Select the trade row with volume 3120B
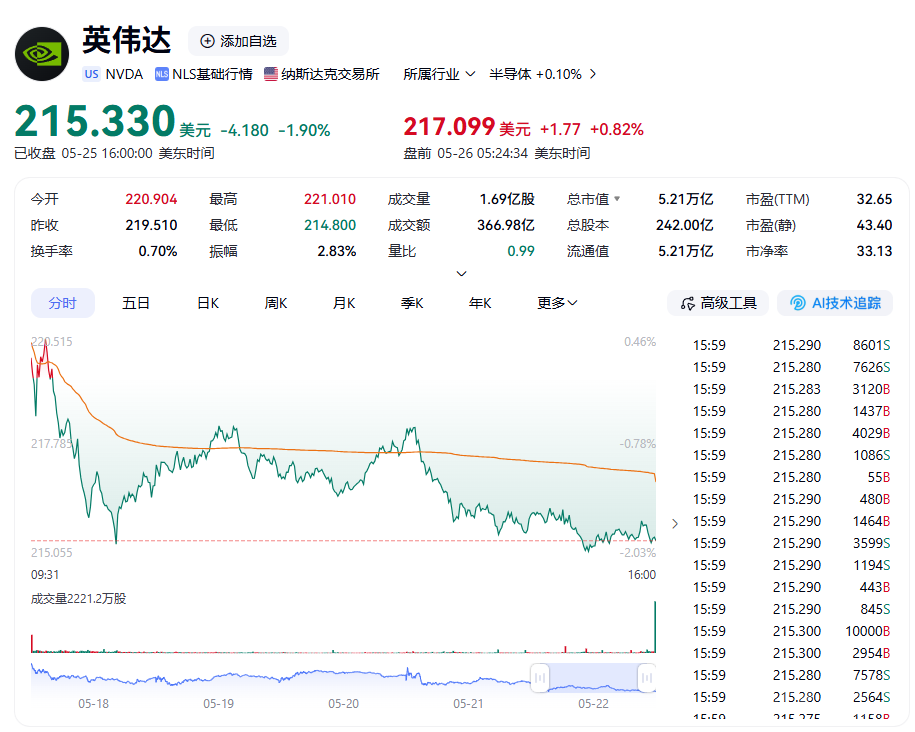The image size is (915, 732). pos(791,389)
